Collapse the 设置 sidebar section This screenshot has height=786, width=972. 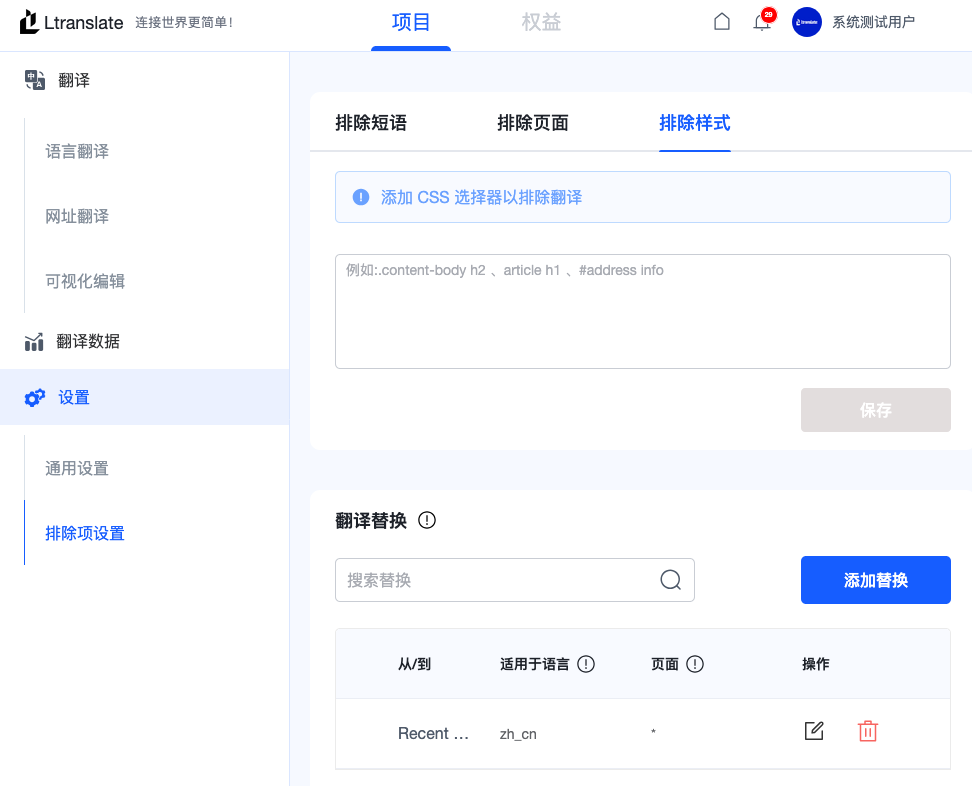coord(74,398)
